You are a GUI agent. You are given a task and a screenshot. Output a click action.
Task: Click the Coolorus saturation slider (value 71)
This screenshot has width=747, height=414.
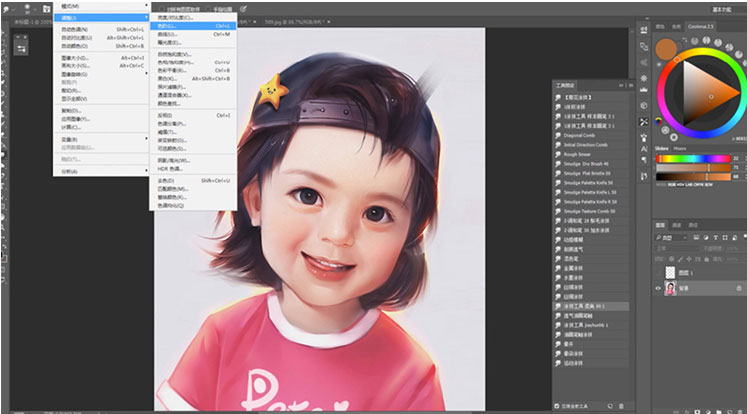point(693,168)
